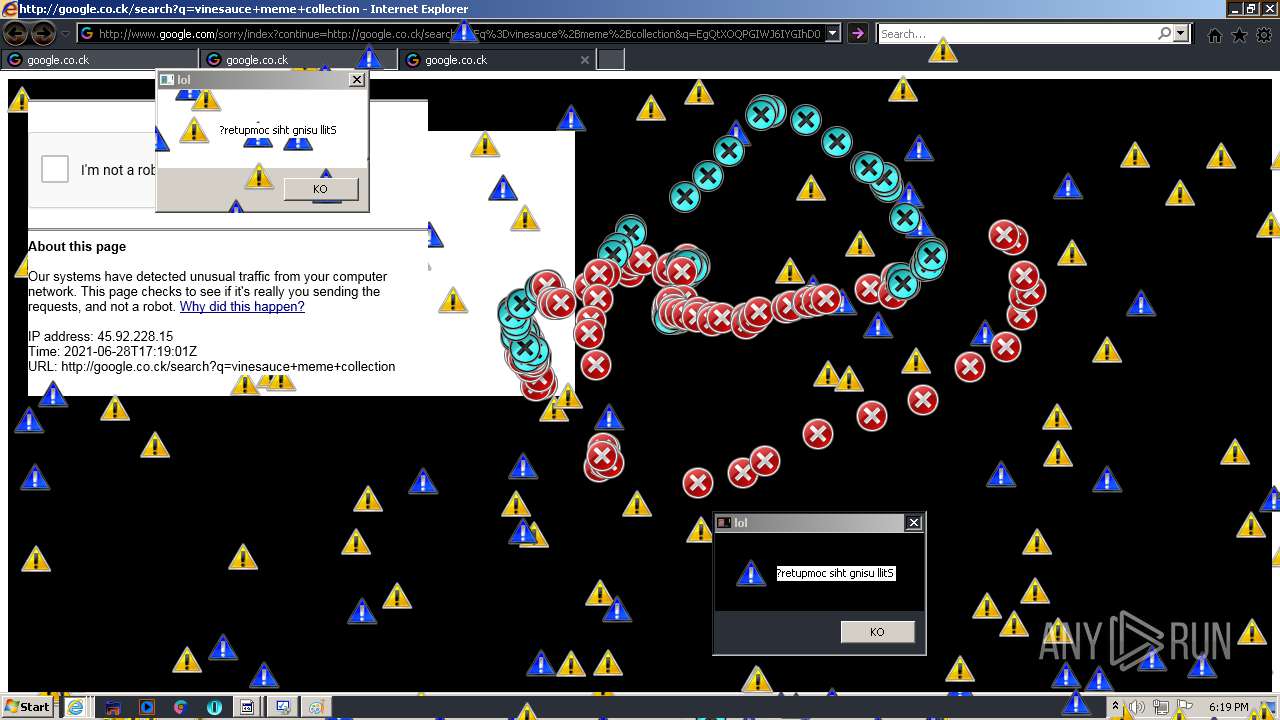Click the Internet Explorer logo in title bar
The image size is (1280, 720).
(x=9, y=9)
